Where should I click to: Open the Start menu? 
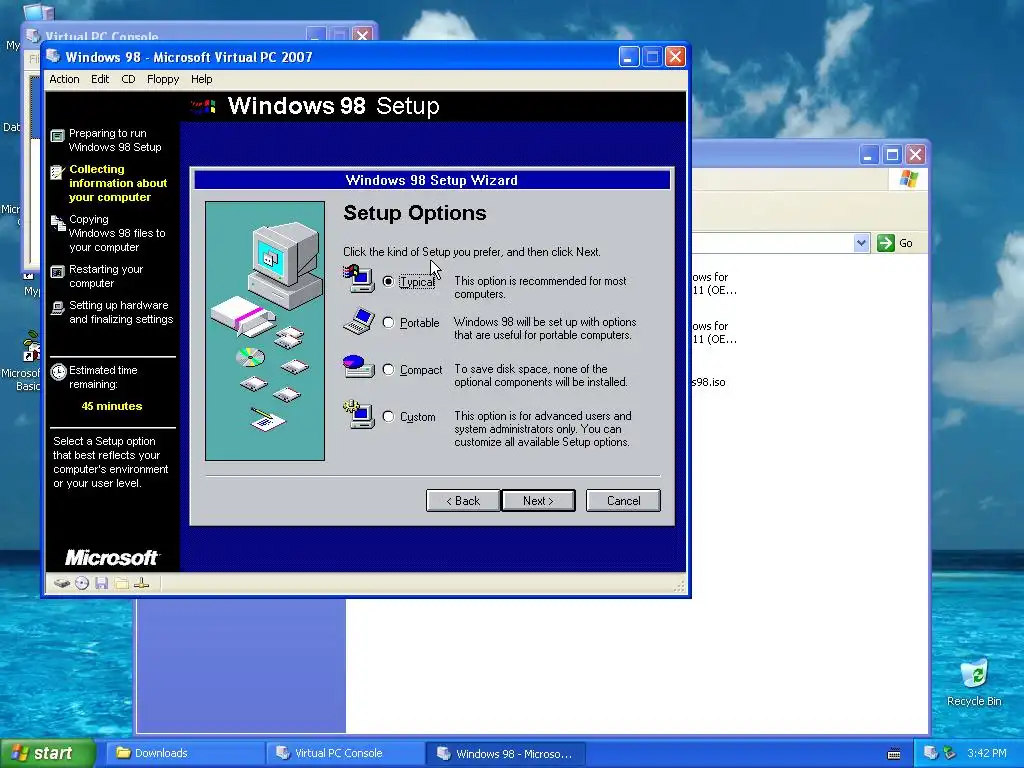click(48, 753)
